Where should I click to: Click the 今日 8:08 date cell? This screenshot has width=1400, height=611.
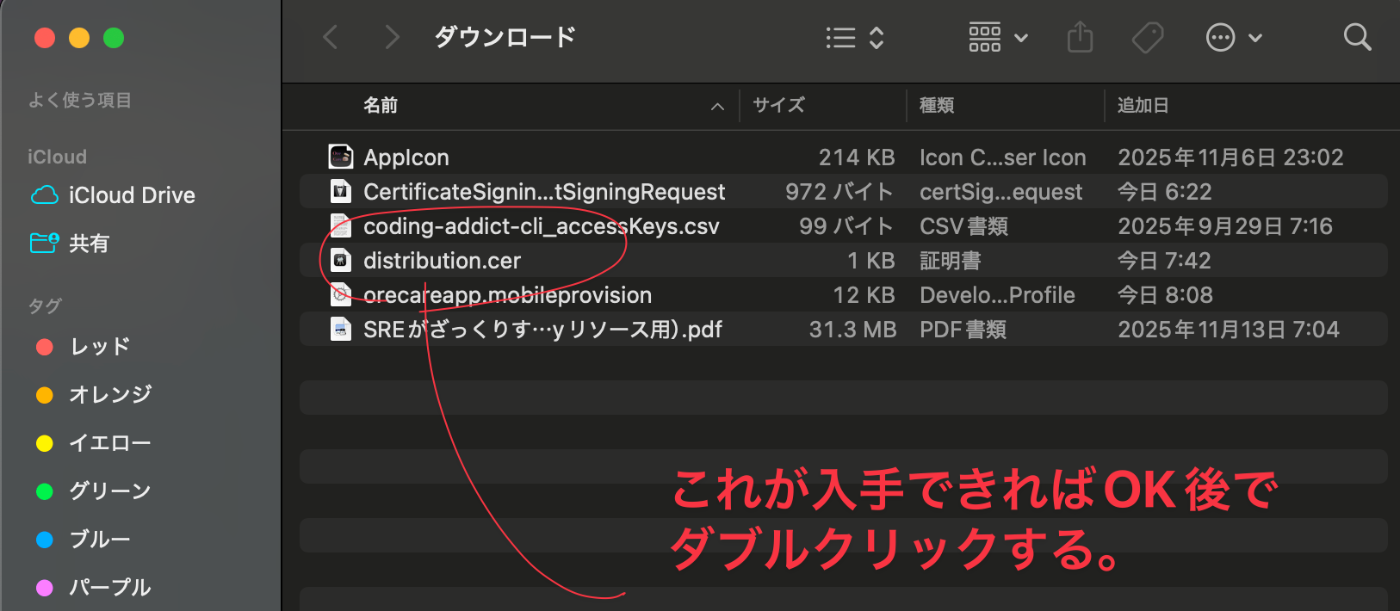[x=1165, y=295]
